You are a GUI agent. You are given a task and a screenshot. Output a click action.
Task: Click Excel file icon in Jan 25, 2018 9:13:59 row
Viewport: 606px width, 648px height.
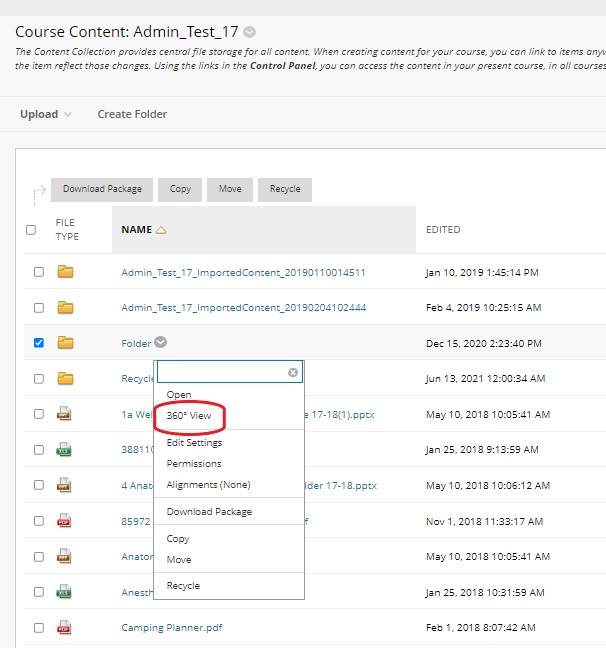(64, 449)
